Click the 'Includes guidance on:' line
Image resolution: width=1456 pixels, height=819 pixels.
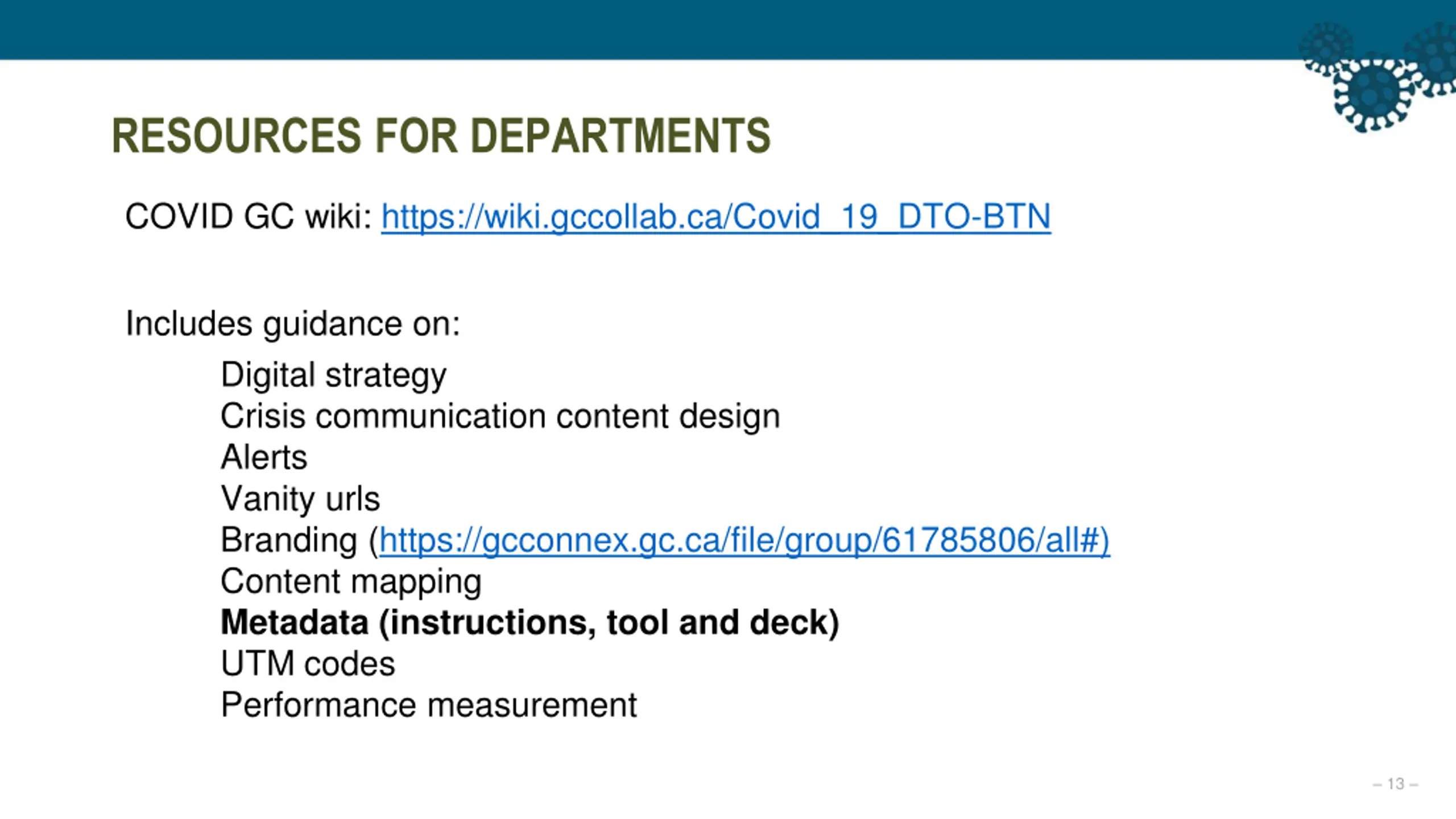[x=292, y=324]
